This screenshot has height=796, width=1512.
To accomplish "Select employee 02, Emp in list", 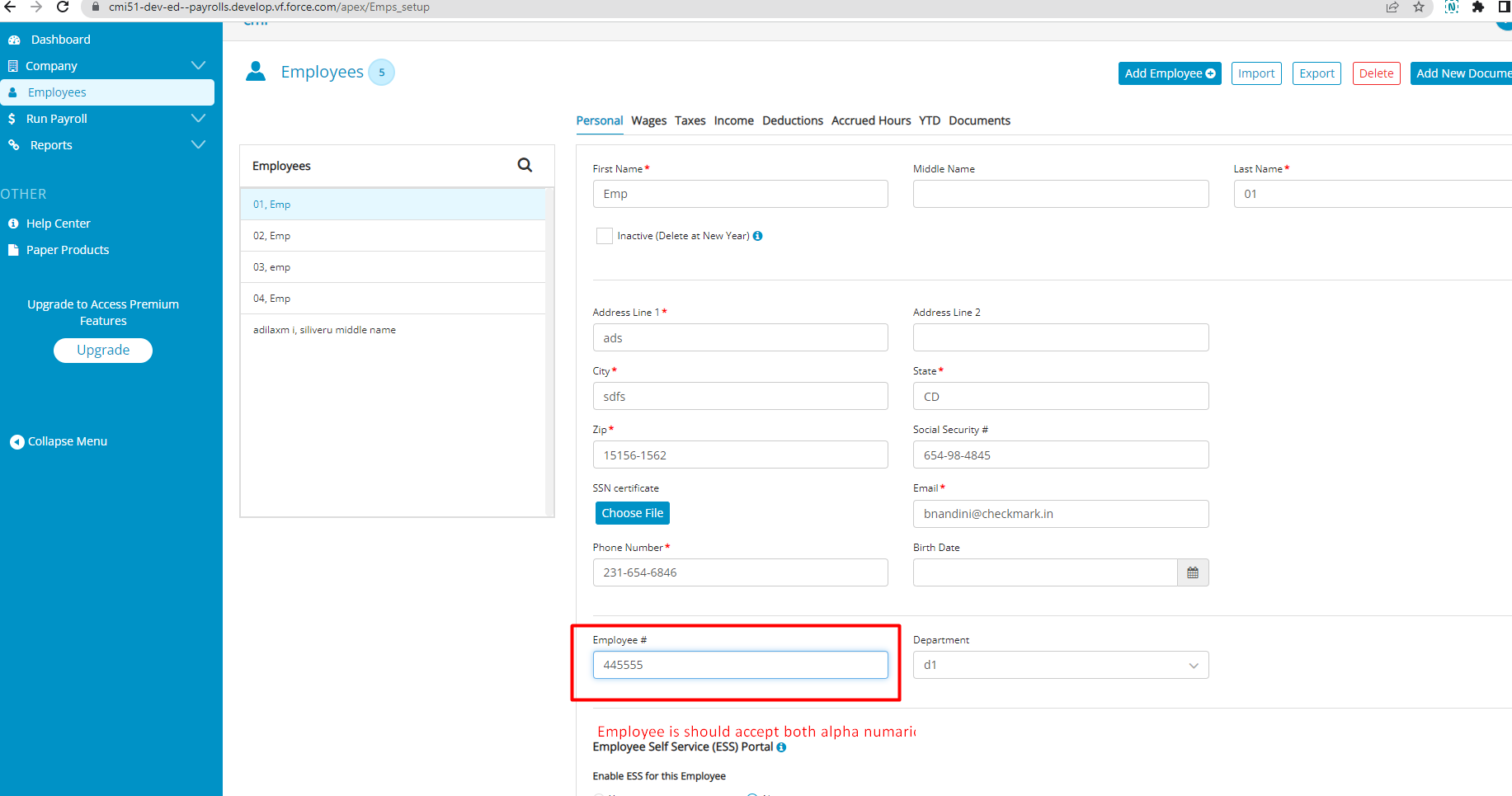I will tap(393, 236).
